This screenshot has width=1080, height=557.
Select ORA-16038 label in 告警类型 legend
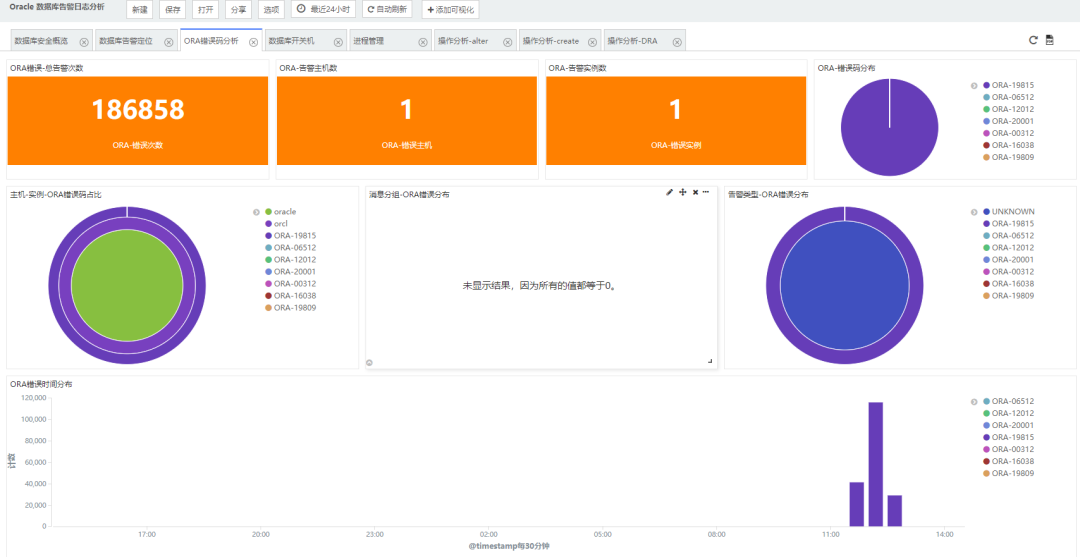pos(1013,284)
